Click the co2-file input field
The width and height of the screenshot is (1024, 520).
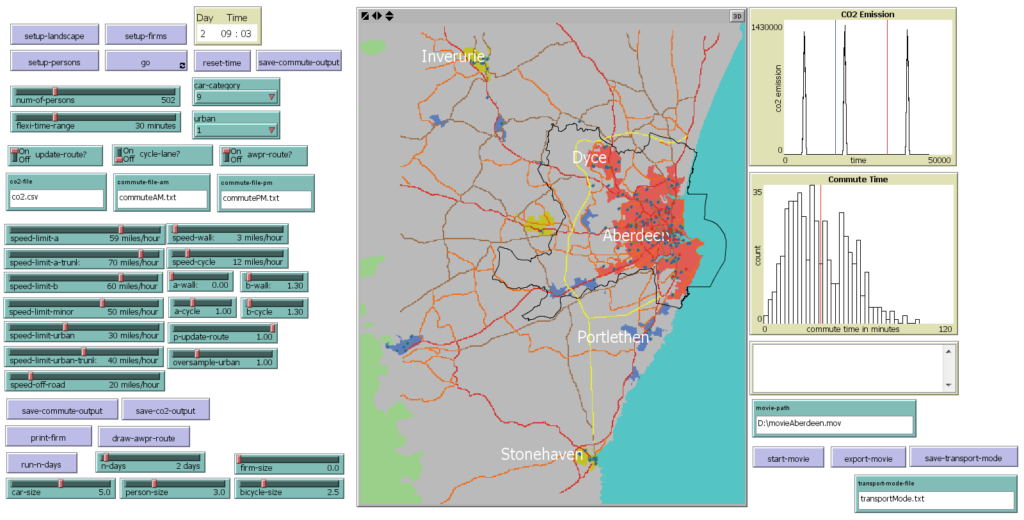tap(56, 198)
